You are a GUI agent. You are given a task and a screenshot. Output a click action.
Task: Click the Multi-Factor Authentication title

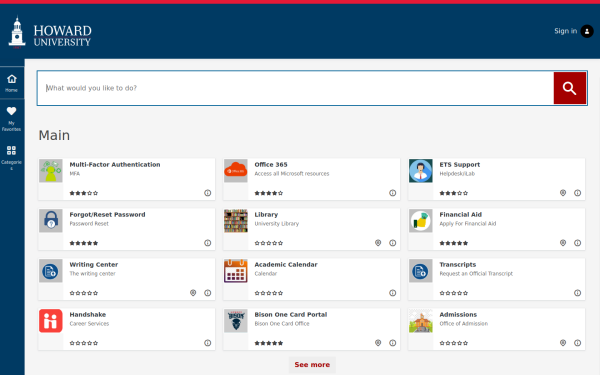click(x=115, y=165)
